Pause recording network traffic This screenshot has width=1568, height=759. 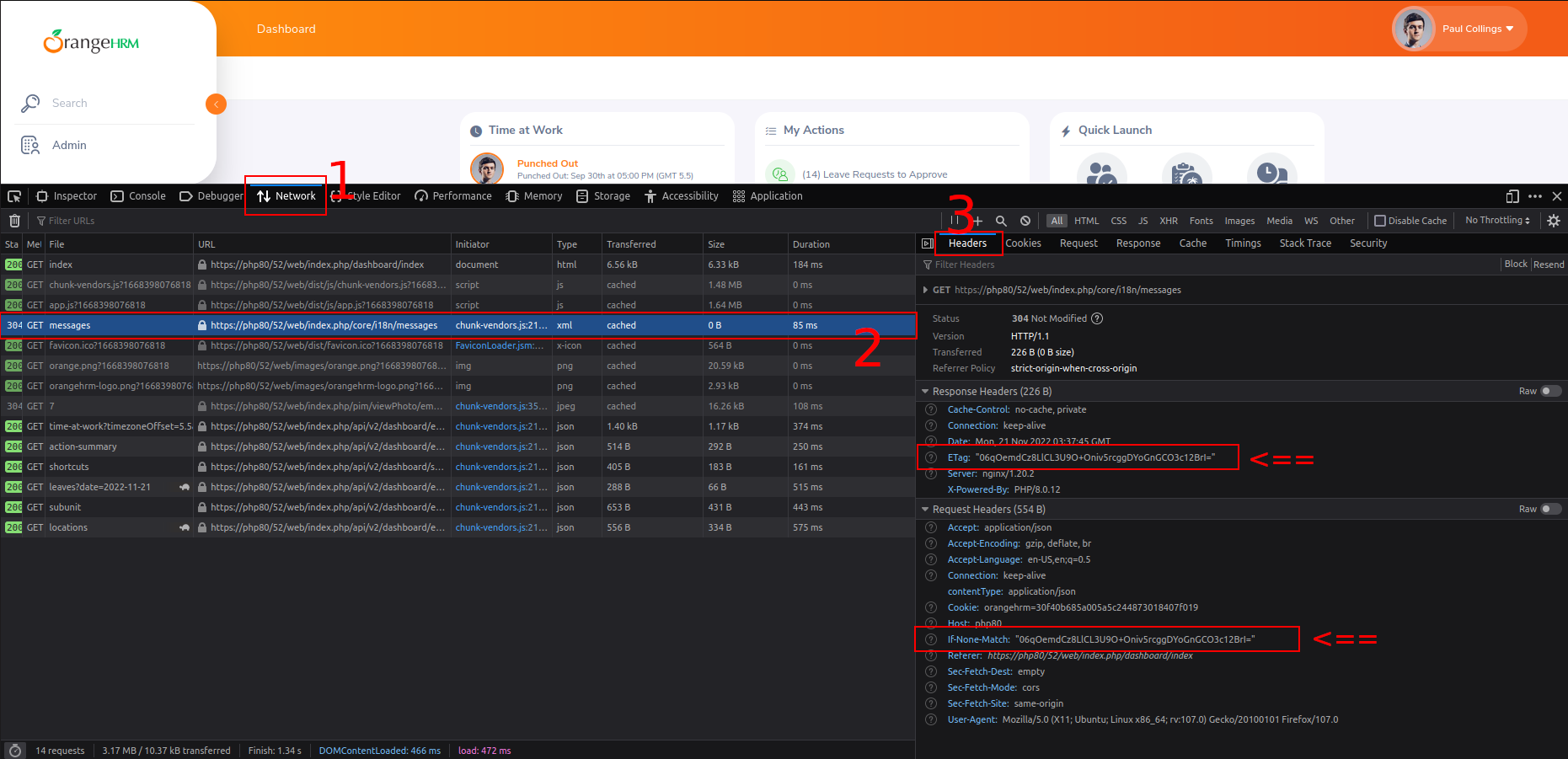(955, 220)
